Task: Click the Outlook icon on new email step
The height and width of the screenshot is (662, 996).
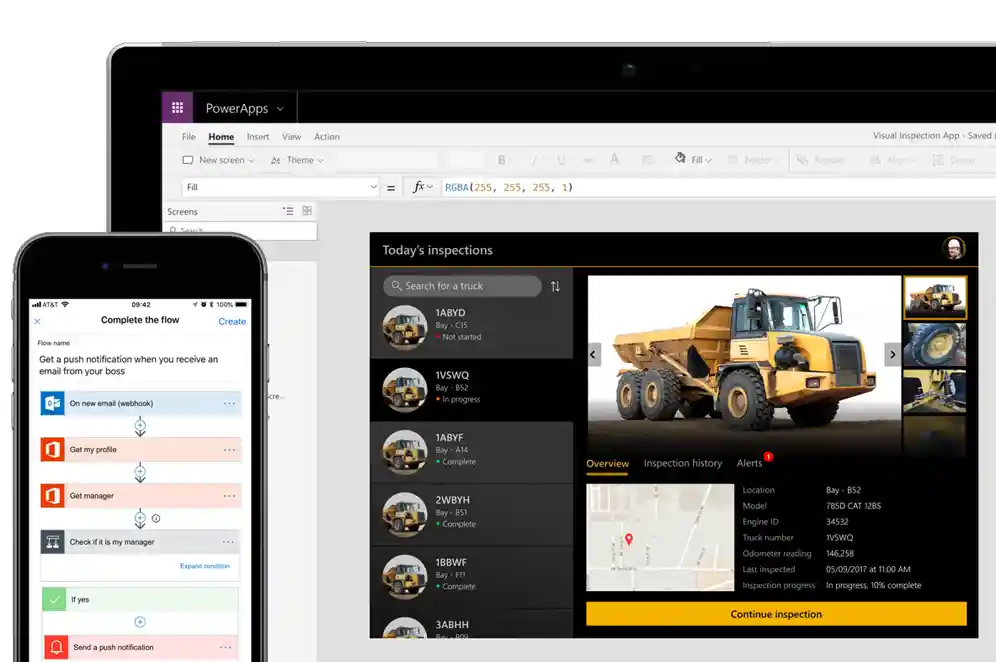Action: click(53, 403)
